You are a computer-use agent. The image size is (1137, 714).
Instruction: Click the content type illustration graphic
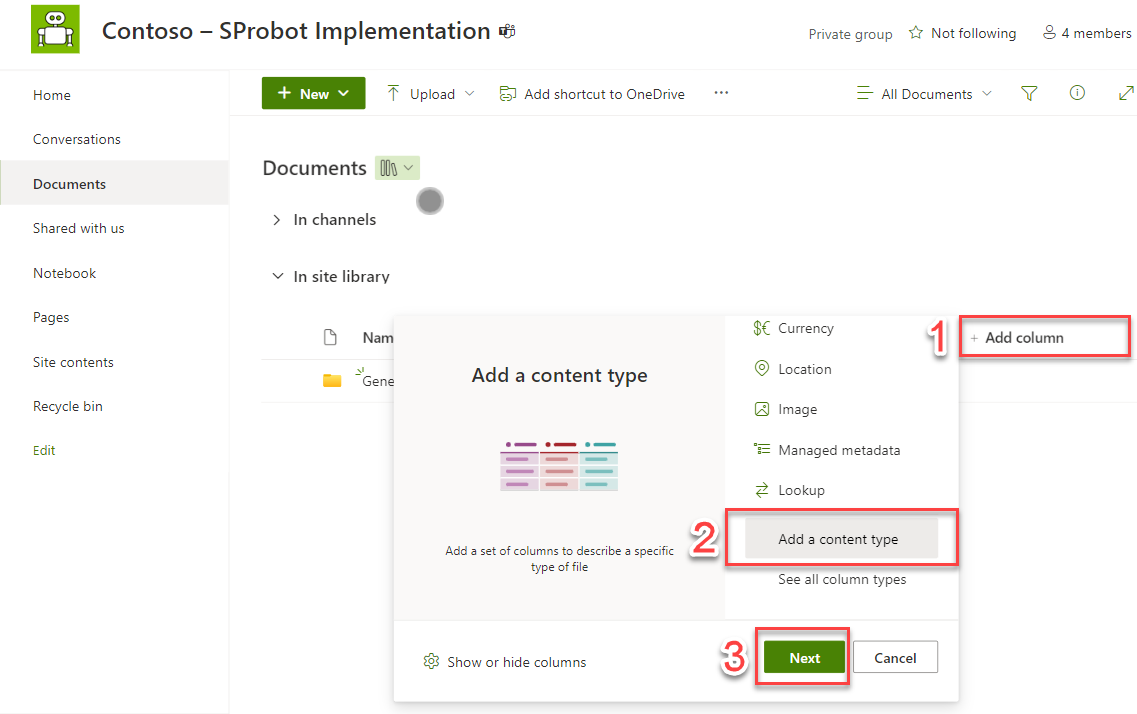(x=559, y=466)
